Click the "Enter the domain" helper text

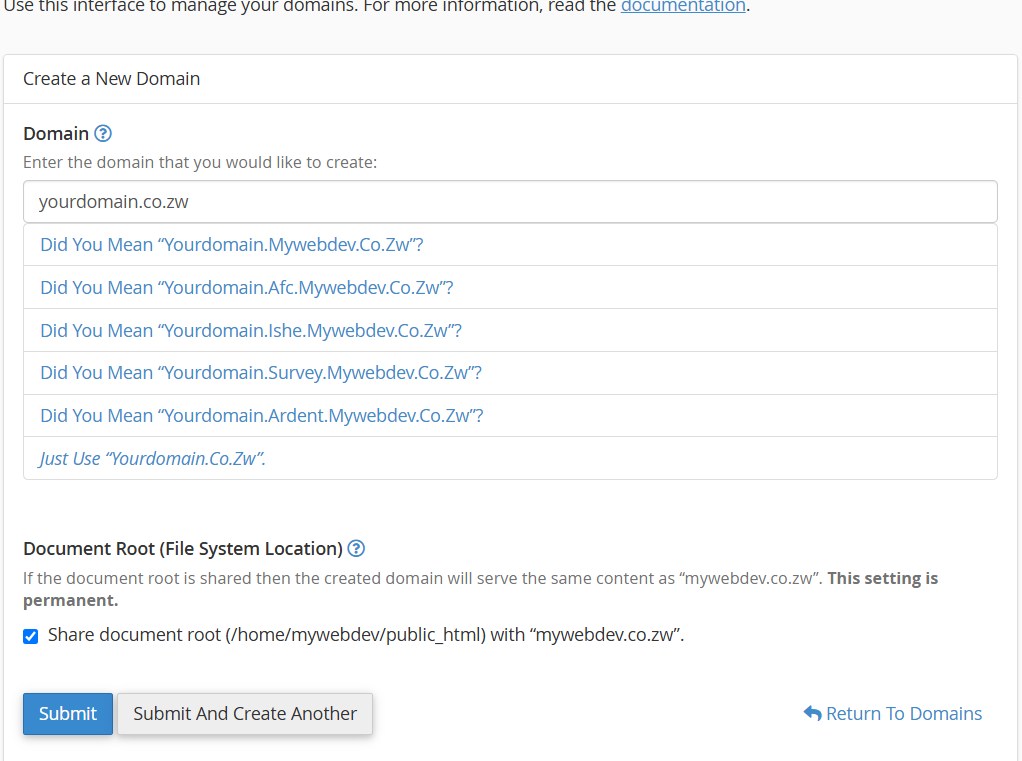point(200,162)
